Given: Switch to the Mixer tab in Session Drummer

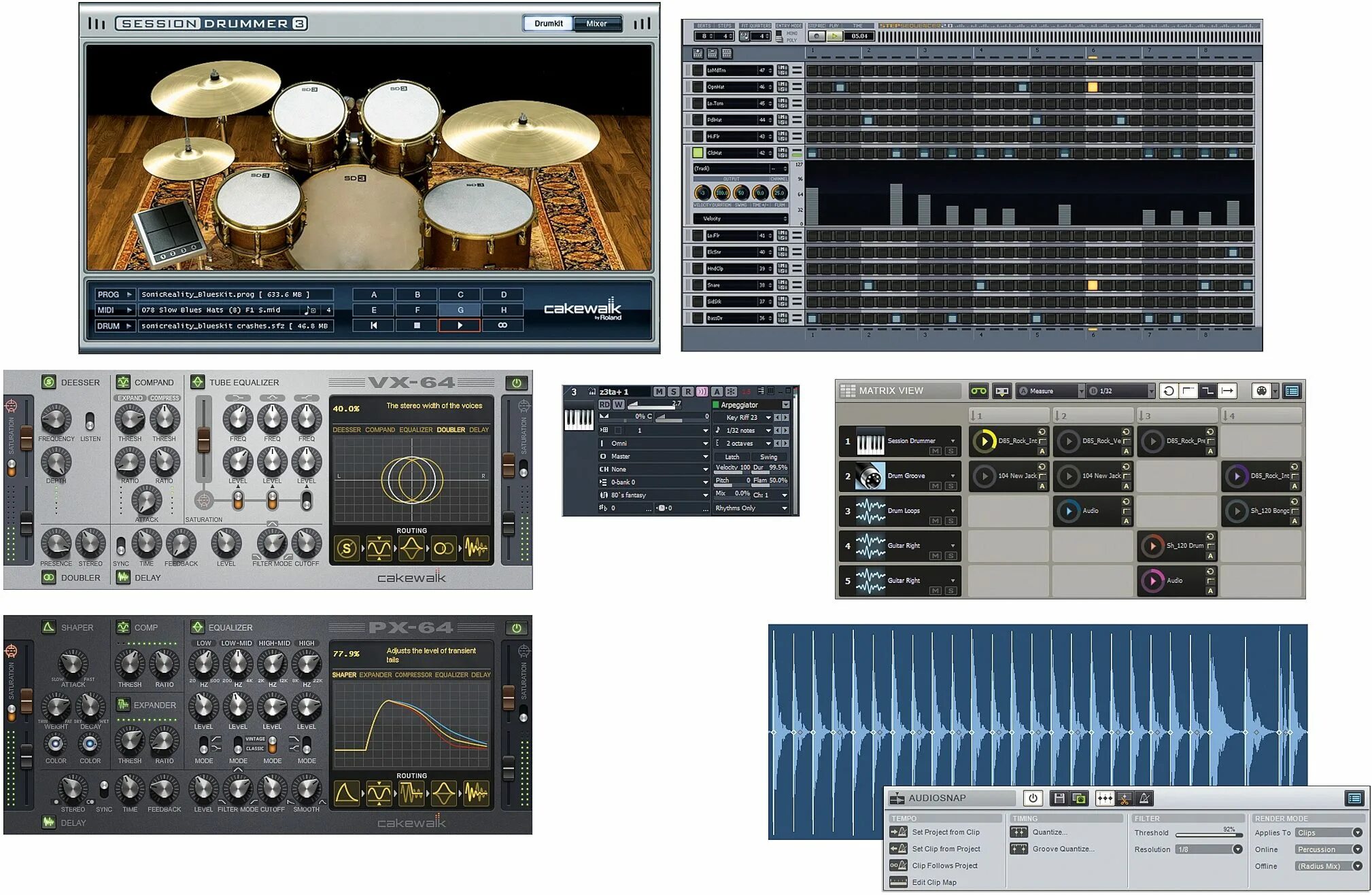Looking at the screenshot, I should (597, 22).
